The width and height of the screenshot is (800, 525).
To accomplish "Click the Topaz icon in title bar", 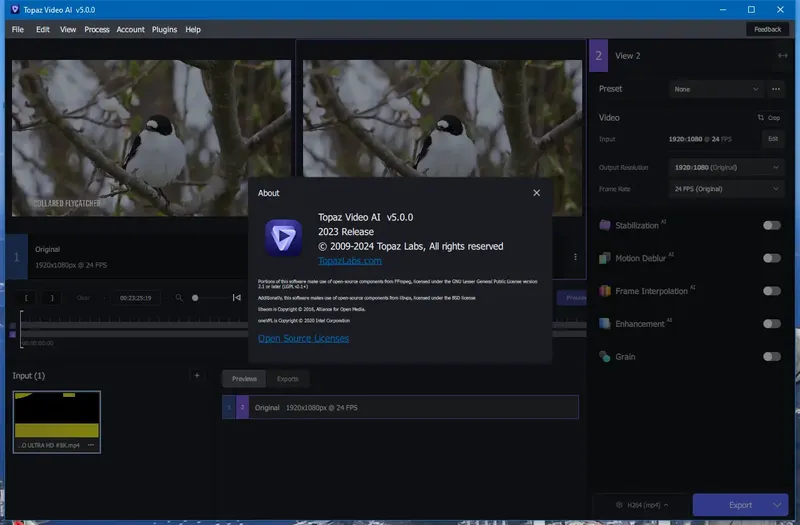I will [15, 10].
